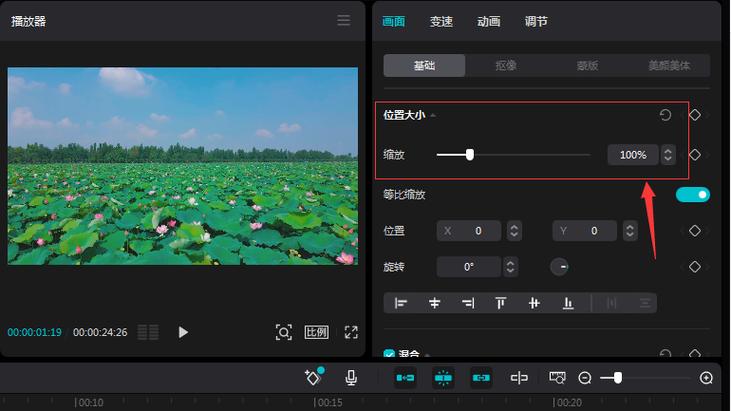Align clip to right edge
Screen dimensions: 731x411
(468, 303)
